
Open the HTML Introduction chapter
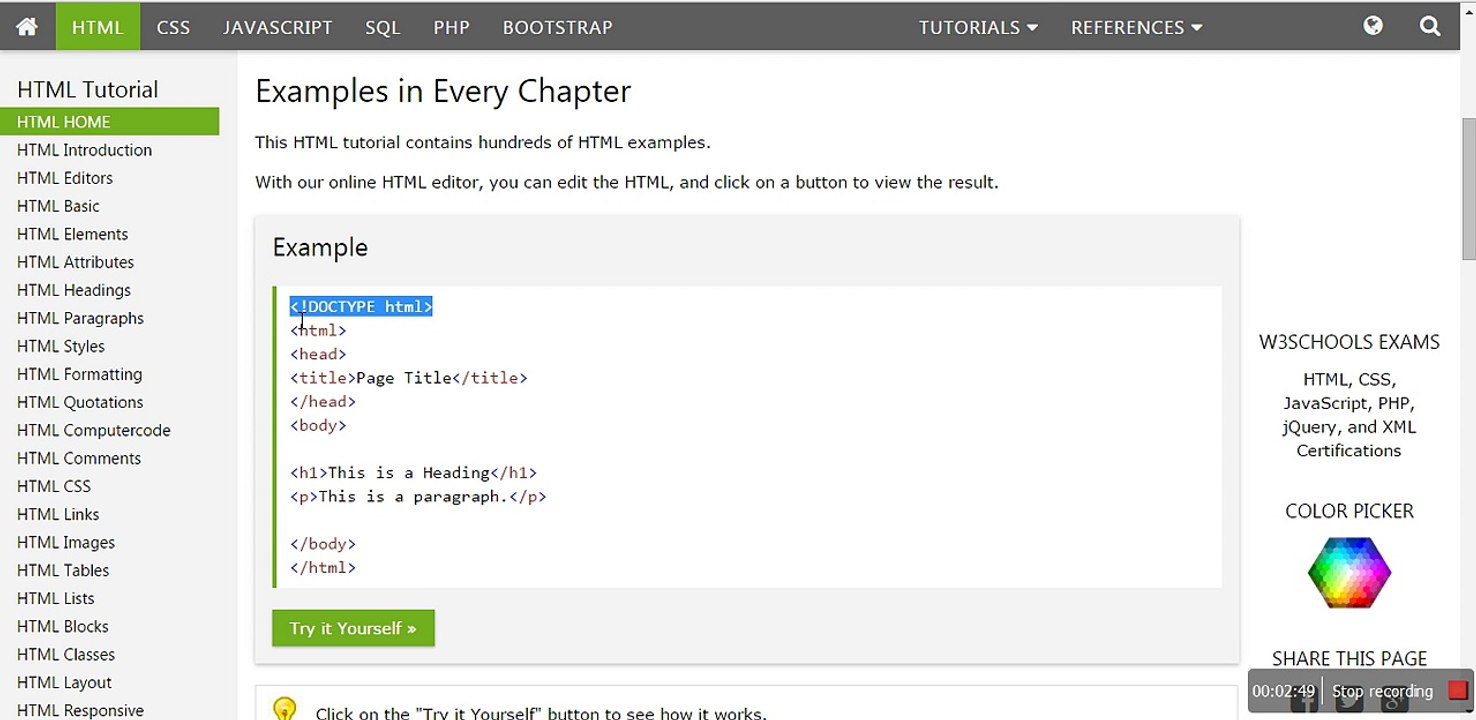click(x=85, y=150)
